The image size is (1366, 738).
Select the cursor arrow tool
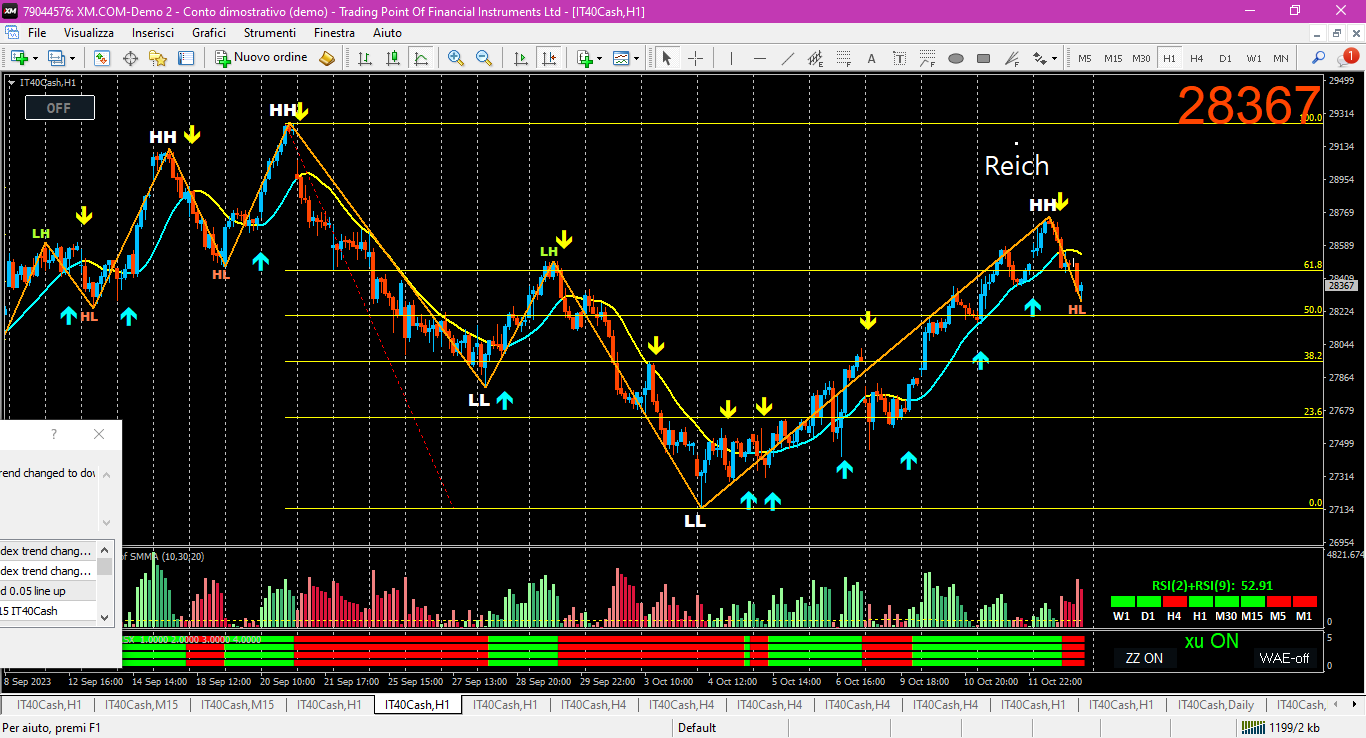tap(667, 58)
